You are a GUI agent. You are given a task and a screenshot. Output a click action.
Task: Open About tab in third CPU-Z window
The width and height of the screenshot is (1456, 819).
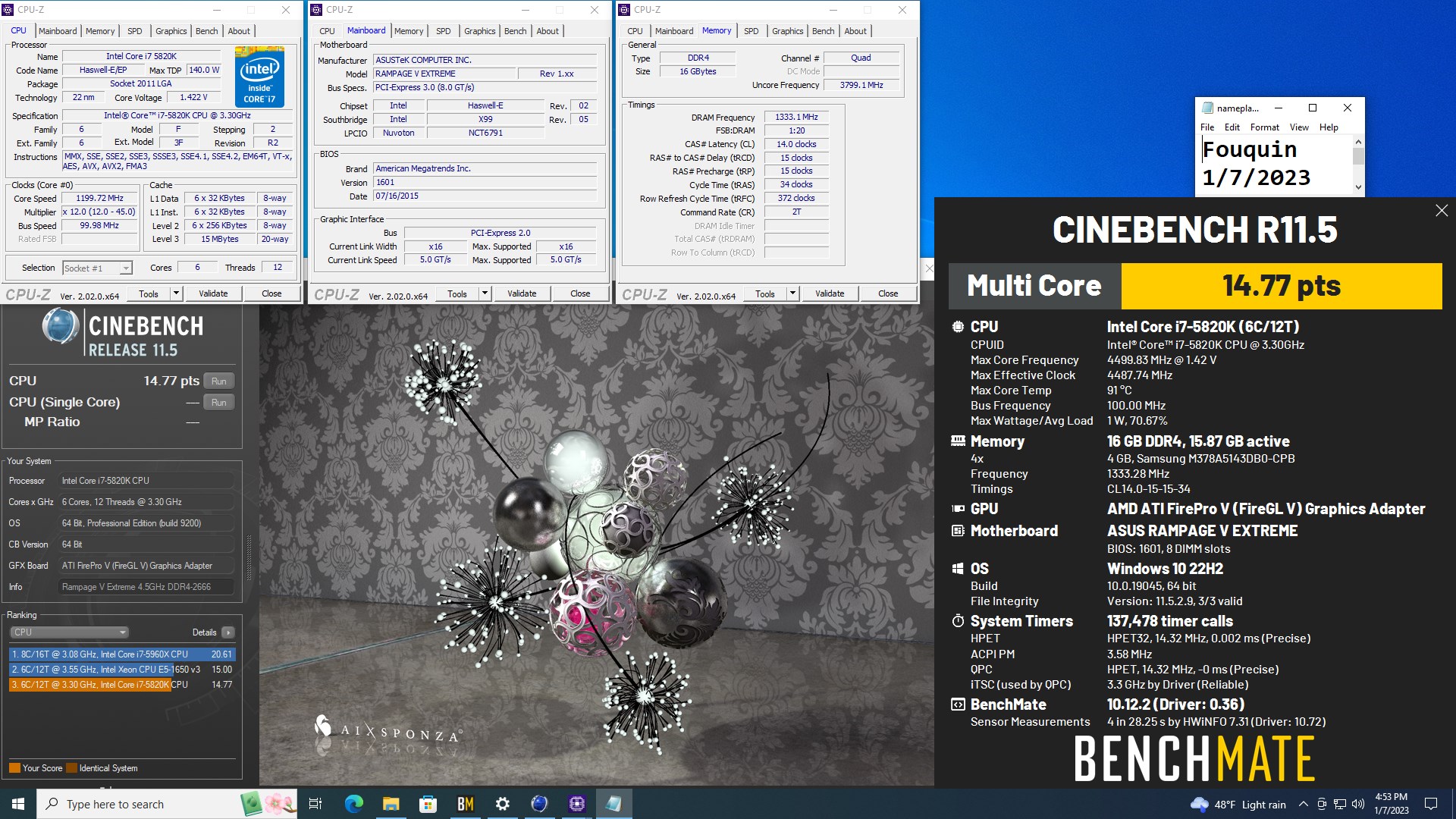click(855, 31)
